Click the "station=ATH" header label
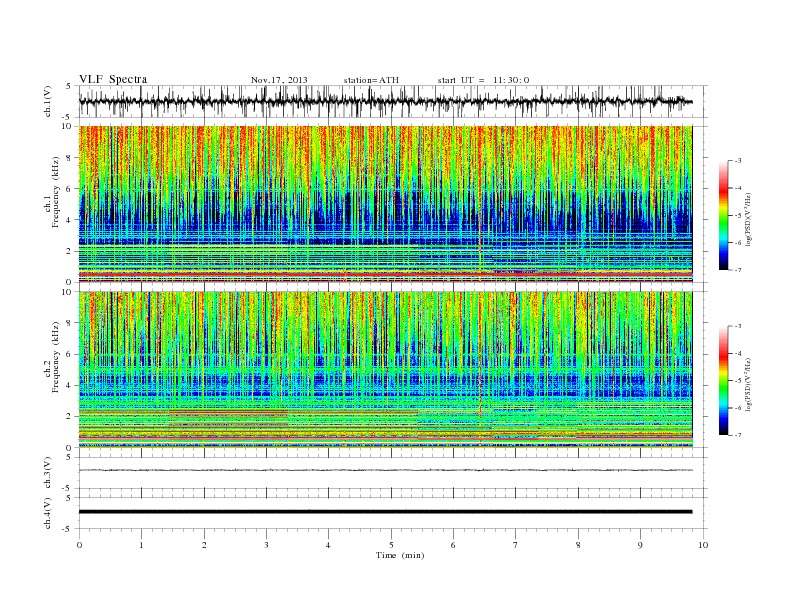The image size is (792, 612). point(371,80)
